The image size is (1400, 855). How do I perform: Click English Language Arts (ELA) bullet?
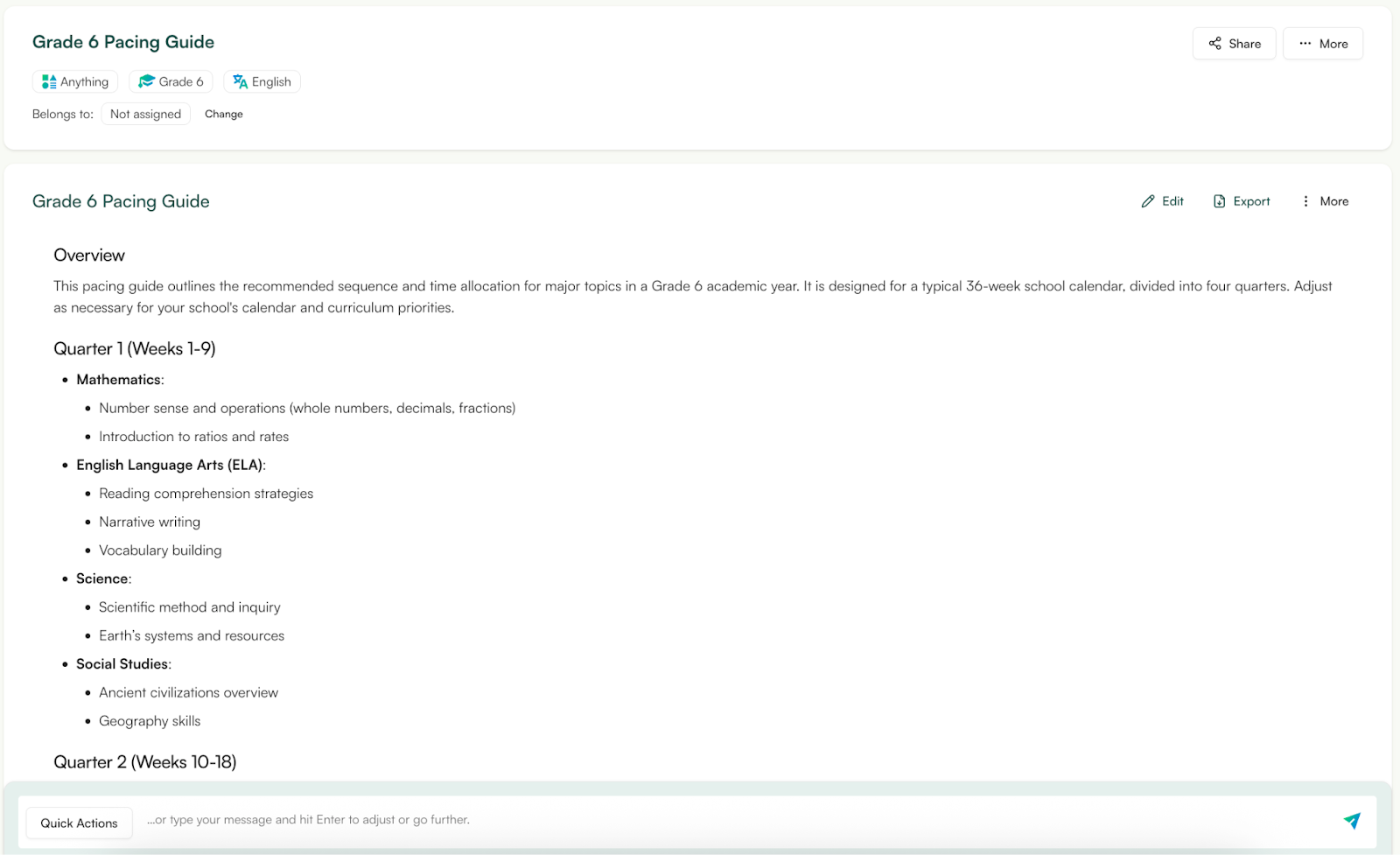click(171, 465)
